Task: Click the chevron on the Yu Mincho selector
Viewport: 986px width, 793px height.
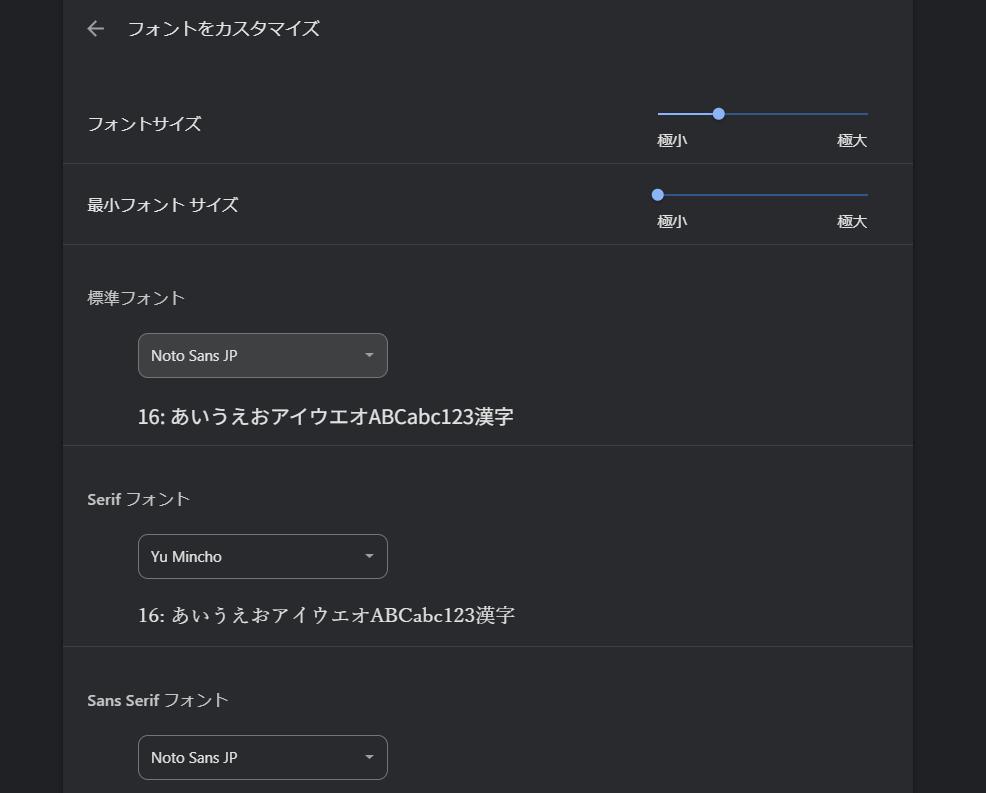Action: [x=369, y=556]
